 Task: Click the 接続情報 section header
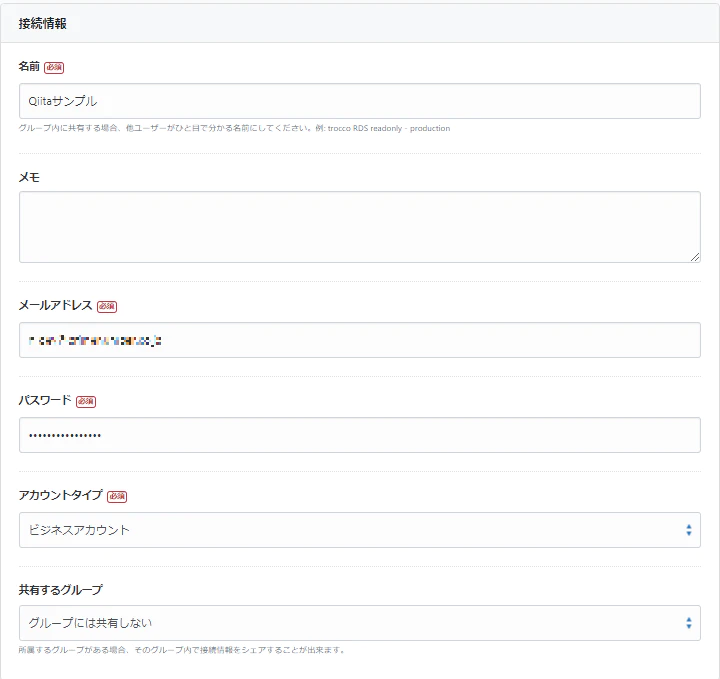pyautogui.click(x=42, y=23)
